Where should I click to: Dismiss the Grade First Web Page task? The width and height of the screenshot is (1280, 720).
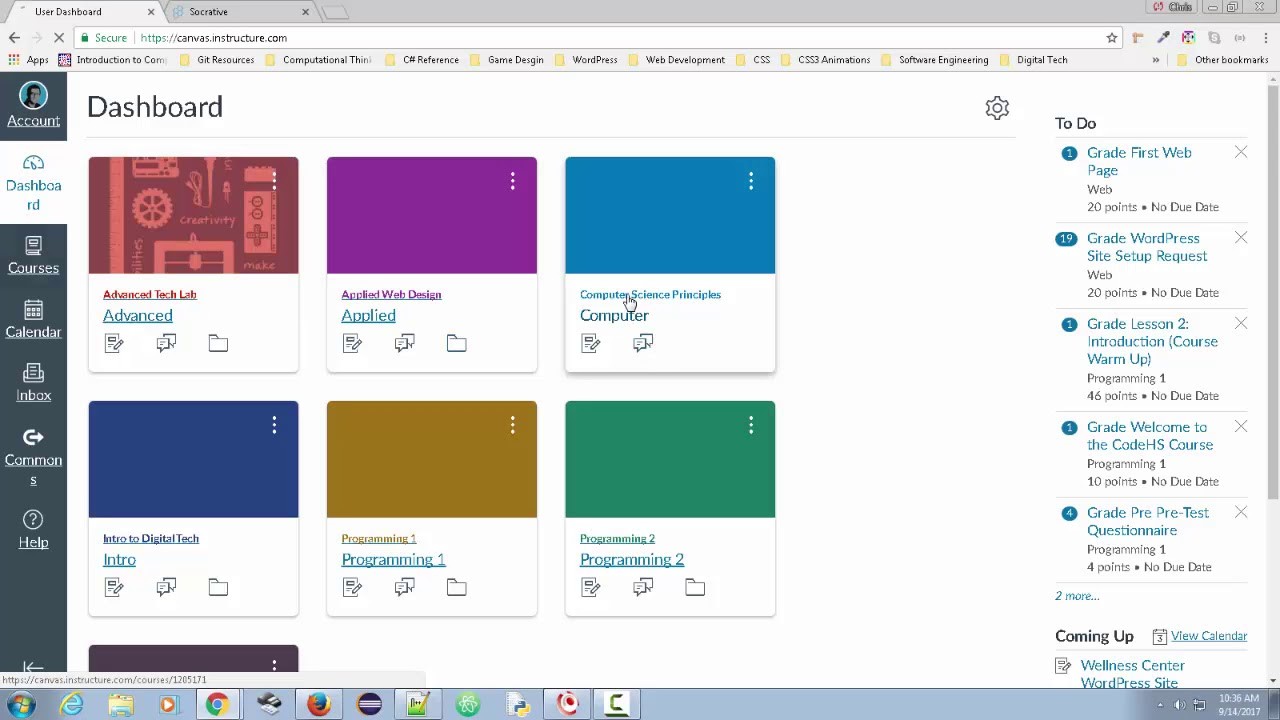coord(1241,152)
